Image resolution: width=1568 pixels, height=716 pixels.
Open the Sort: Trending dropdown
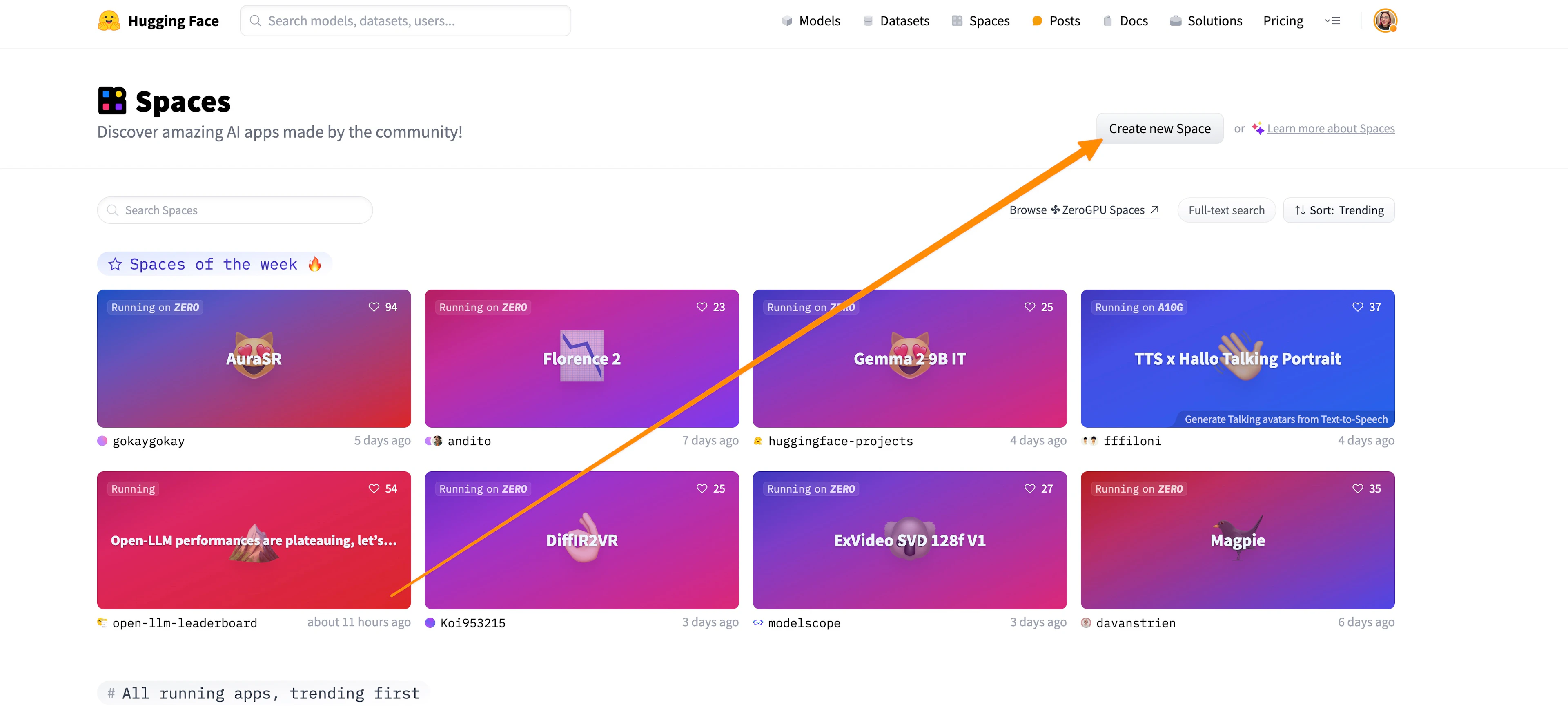pyautogui.click(x=1339, y=210)
